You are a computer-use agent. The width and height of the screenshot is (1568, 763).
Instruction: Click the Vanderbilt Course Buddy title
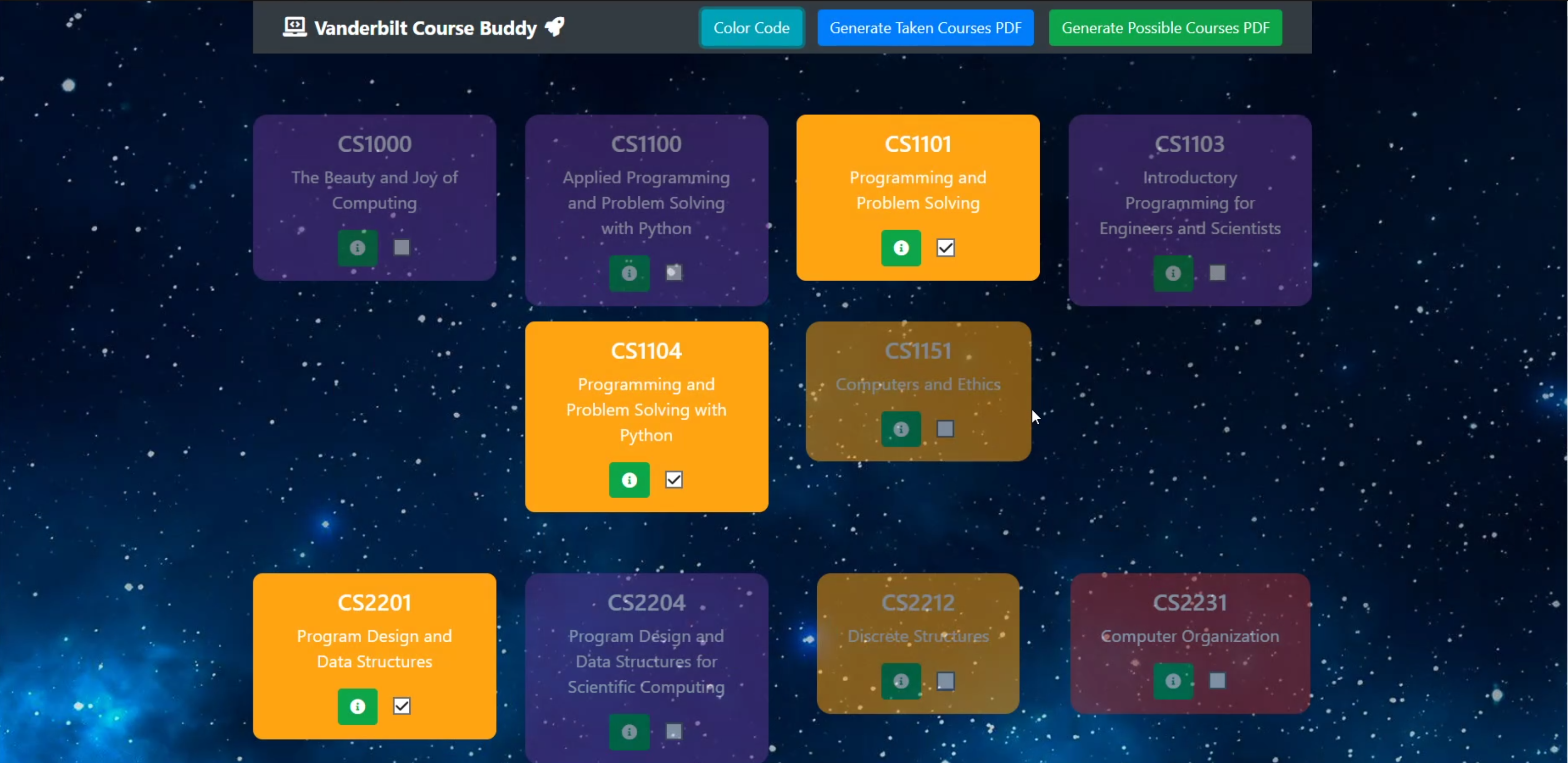coord(425,28)
